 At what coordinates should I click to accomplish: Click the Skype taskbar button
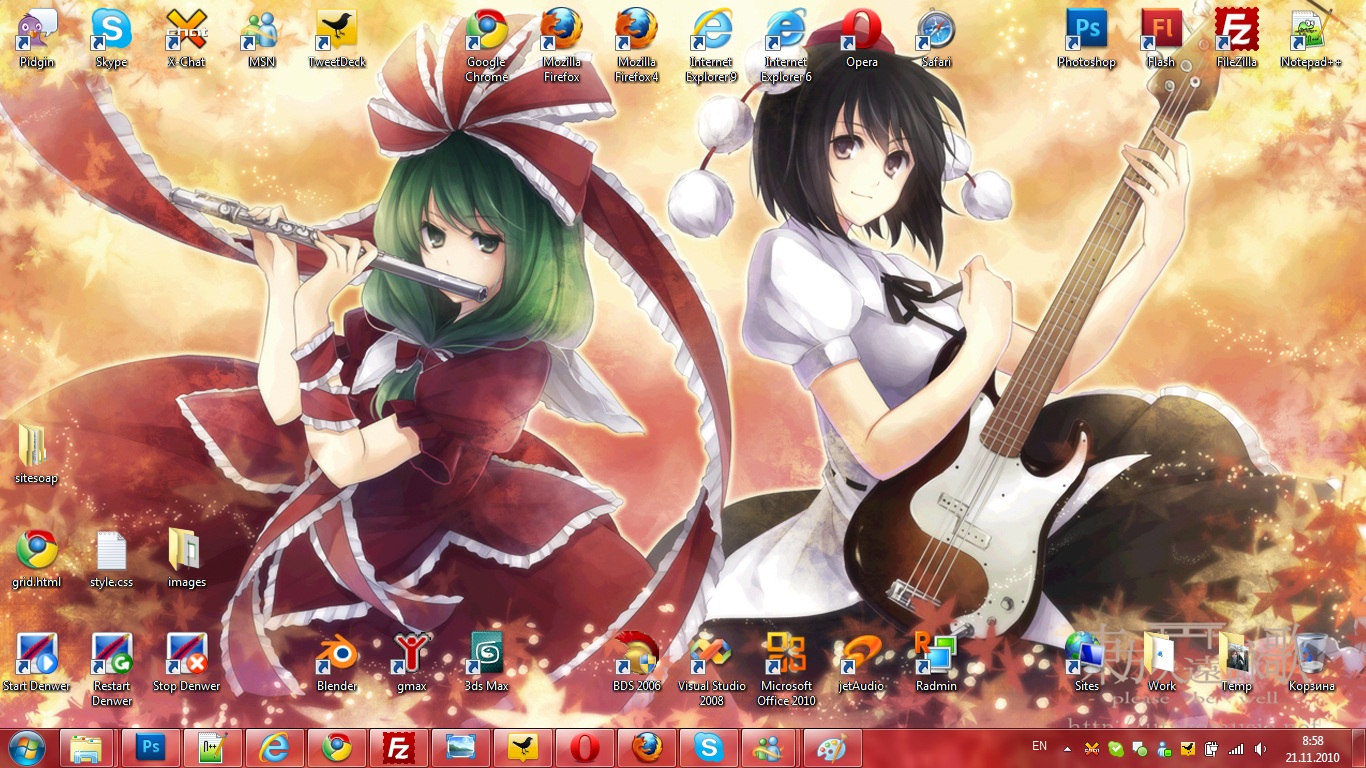point(709,748)
